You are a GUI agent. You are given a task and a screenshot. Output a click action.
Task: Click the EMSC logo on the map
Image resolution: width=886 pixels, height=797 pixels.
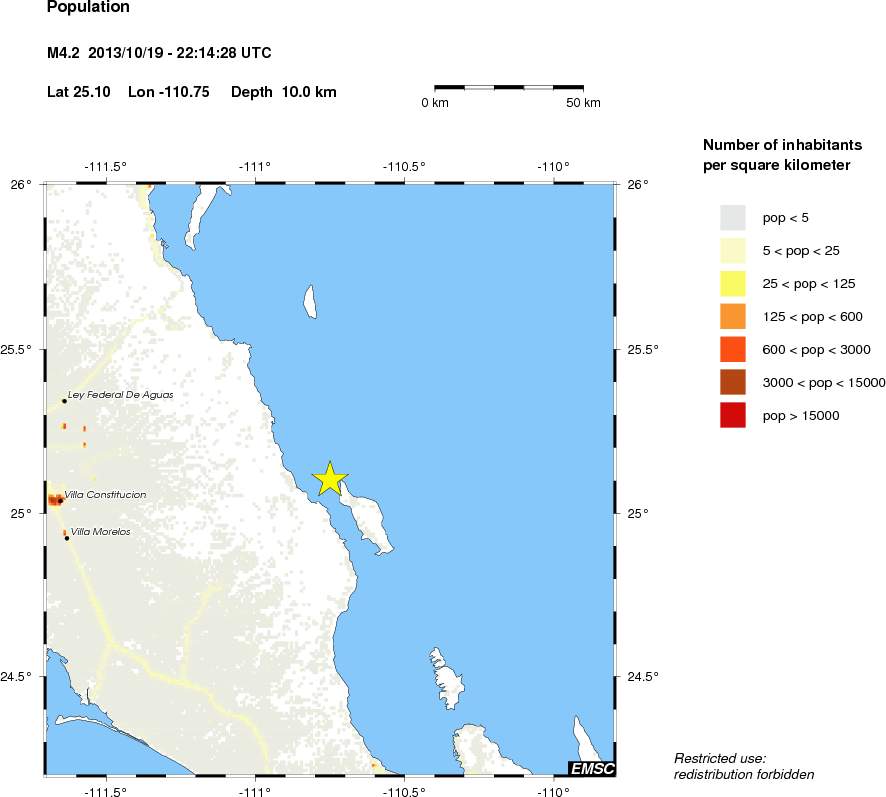pos(592,768)
